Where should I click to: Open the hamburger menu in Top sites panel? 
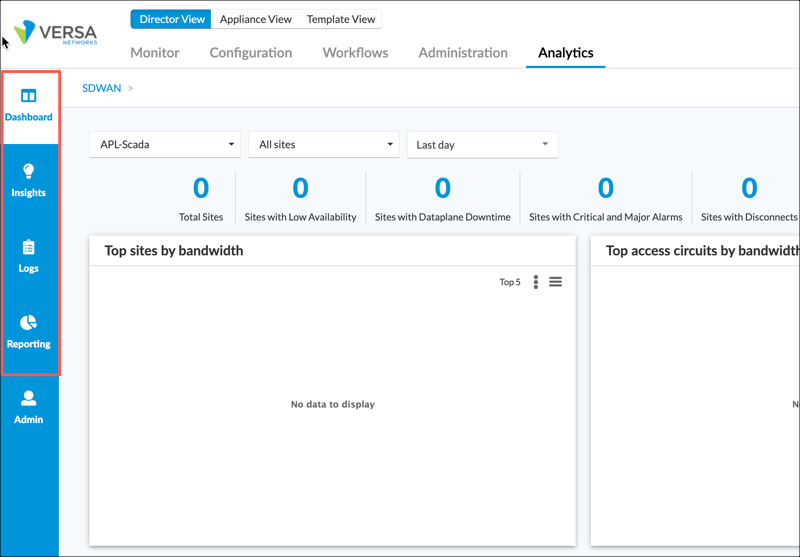(555, 282)
